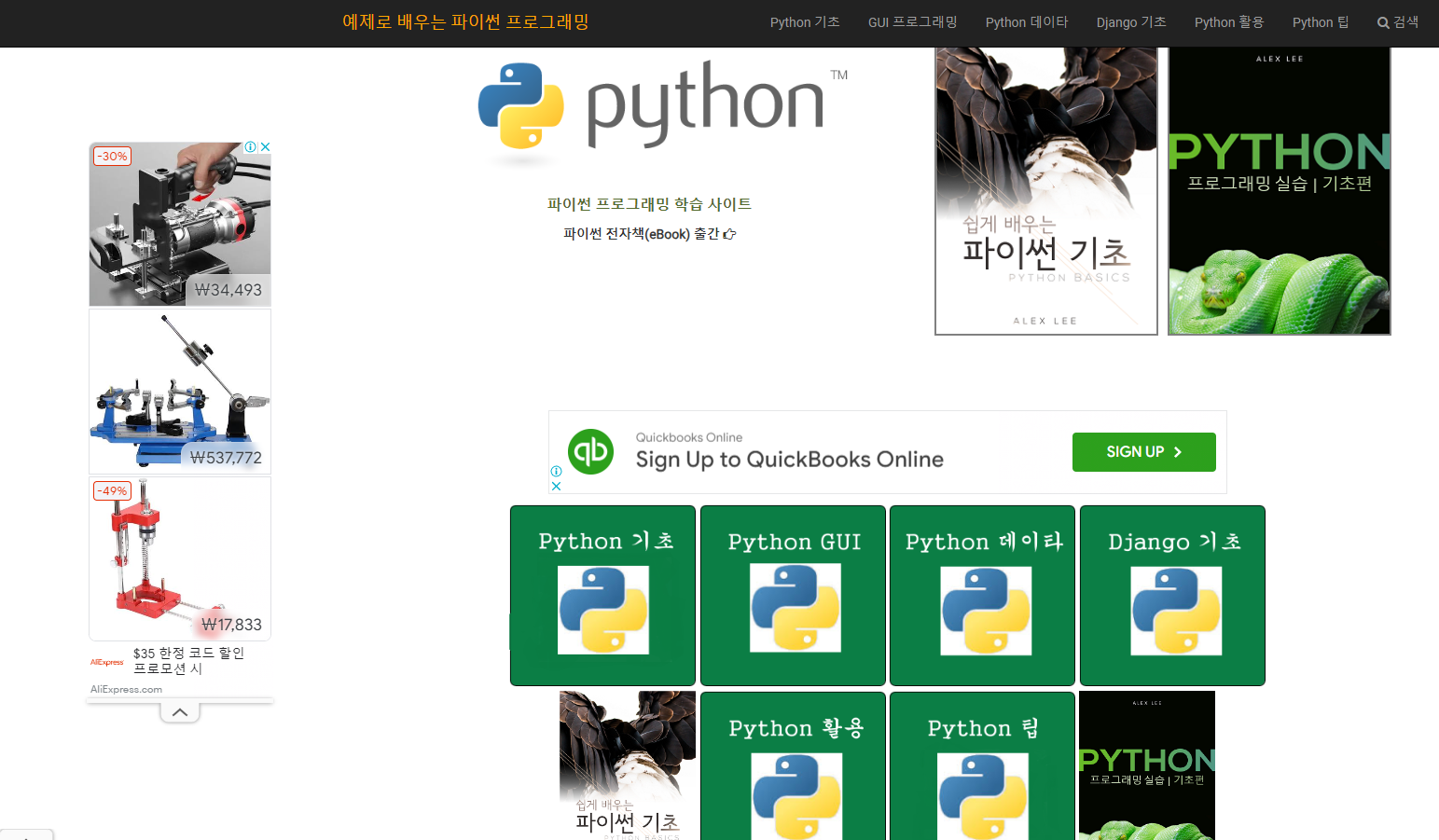Click the ₩34,493 power tool product ad
Image resolution: width=1439 pixels, height=840 pixels.
[x=180, y=224]
